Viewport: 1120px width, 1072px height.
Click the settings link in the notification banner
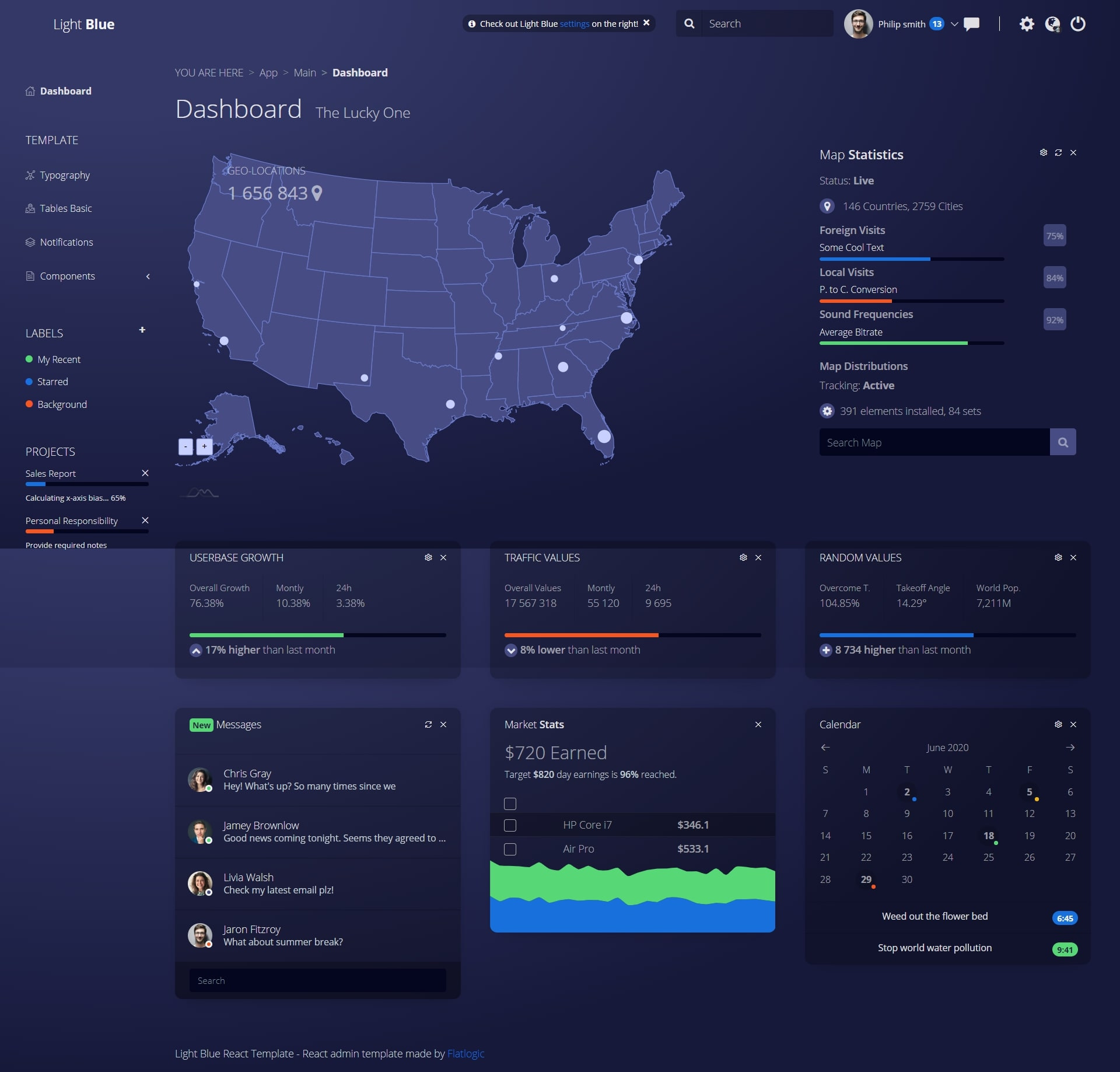click(574, 24)
